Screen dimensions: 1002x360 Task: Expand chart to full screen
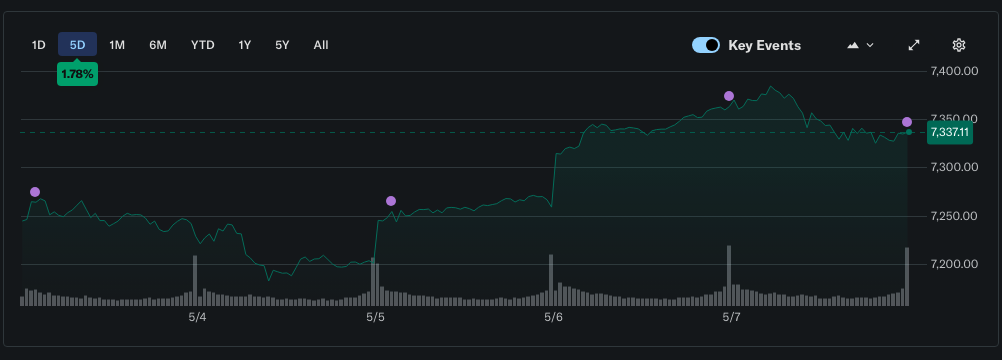[914, 45]
